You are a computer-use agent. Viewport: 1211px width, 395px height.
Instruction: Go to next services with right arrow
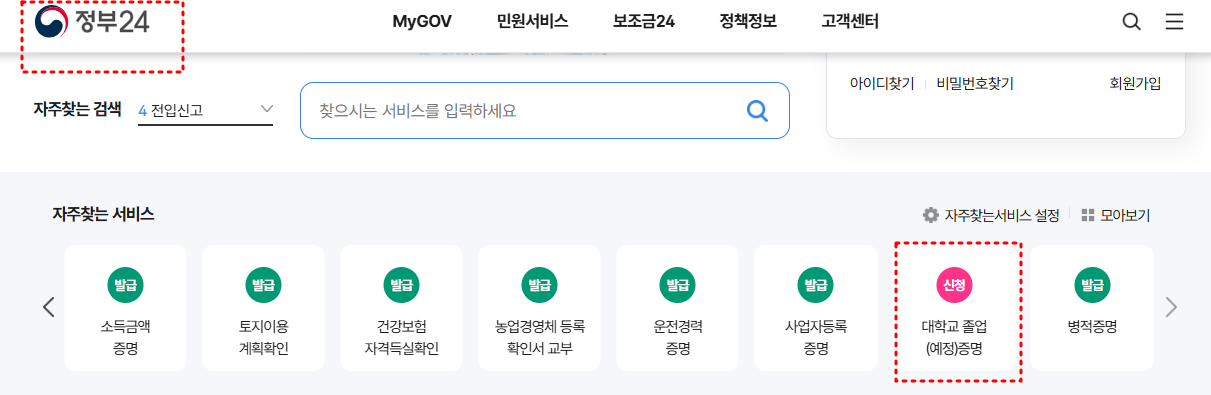(1172, 307)
